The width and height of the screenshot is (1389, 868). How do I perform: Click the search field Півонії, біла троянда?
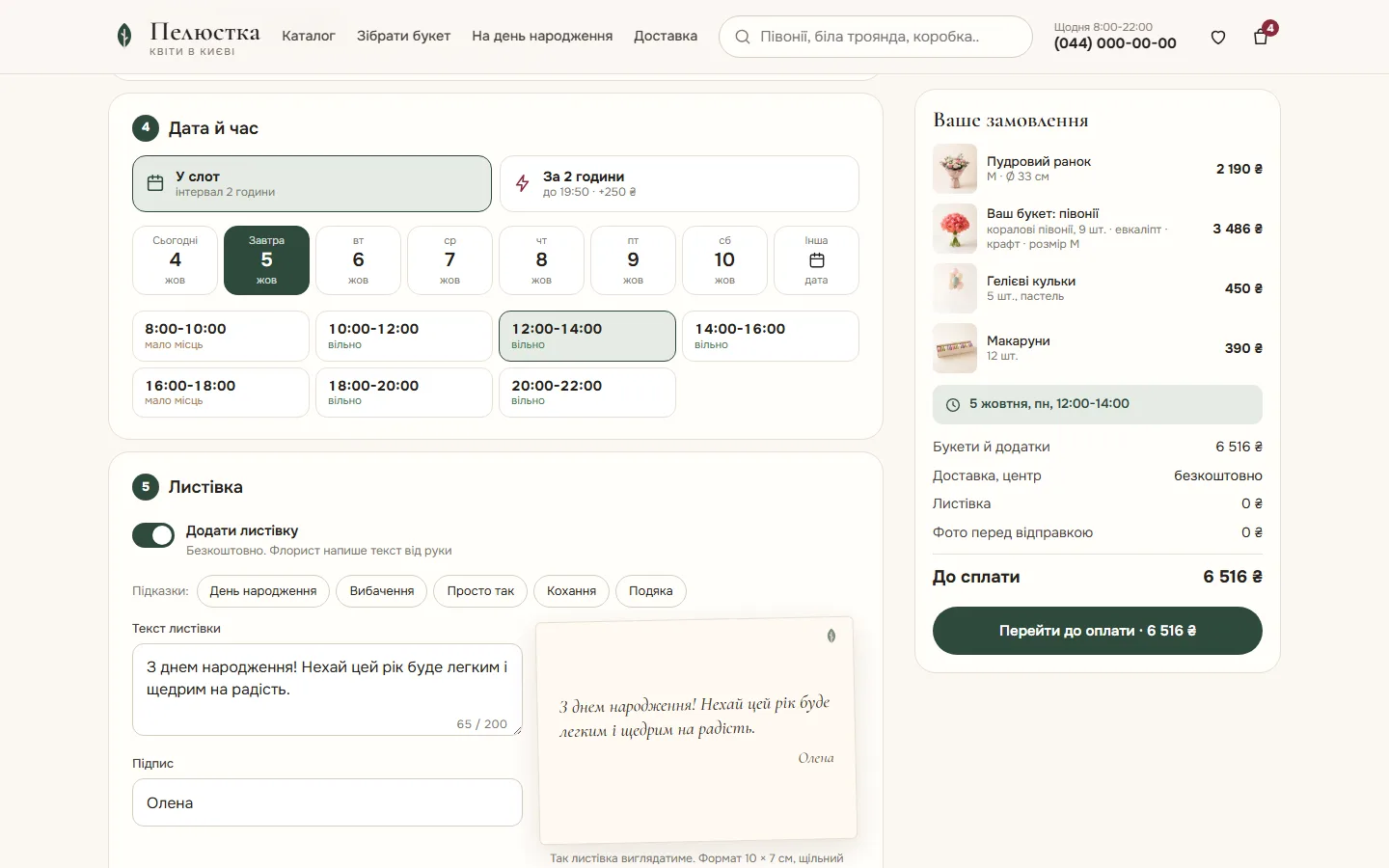click(876, 37)
